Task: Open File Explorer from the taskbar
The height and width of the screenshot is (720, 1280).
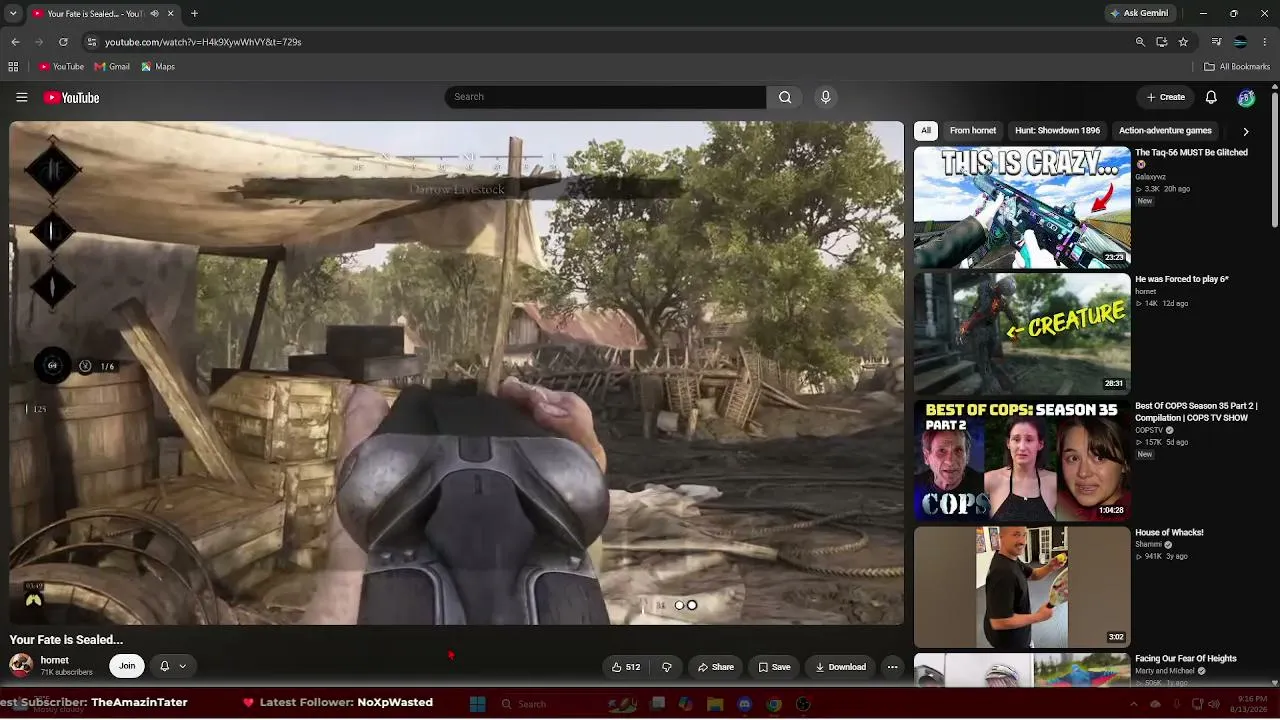Action: (x=715, y=704)
